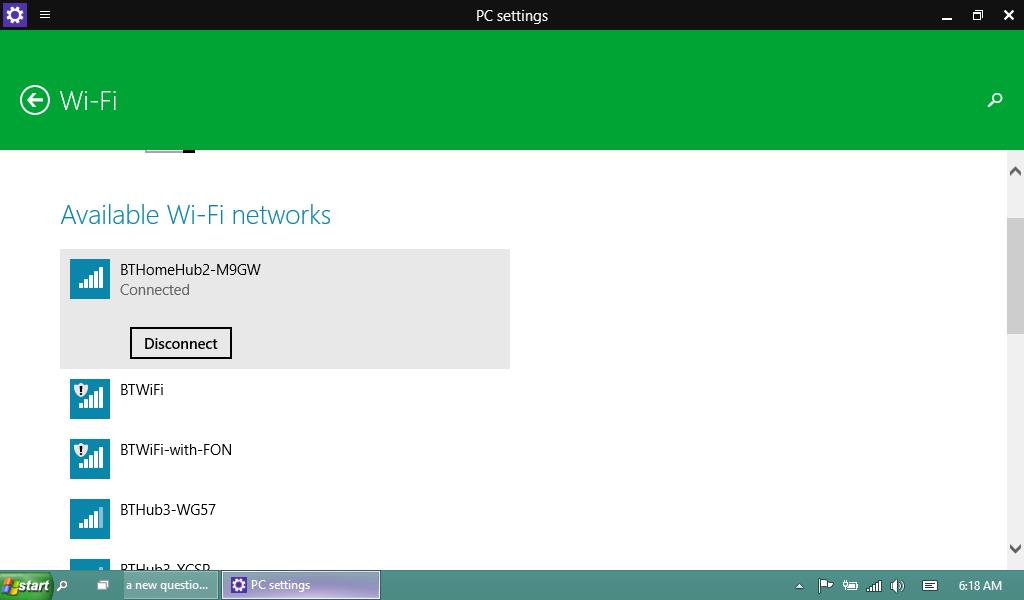Disconnect from BTHomeHub2-M9GW

point(181,343)
